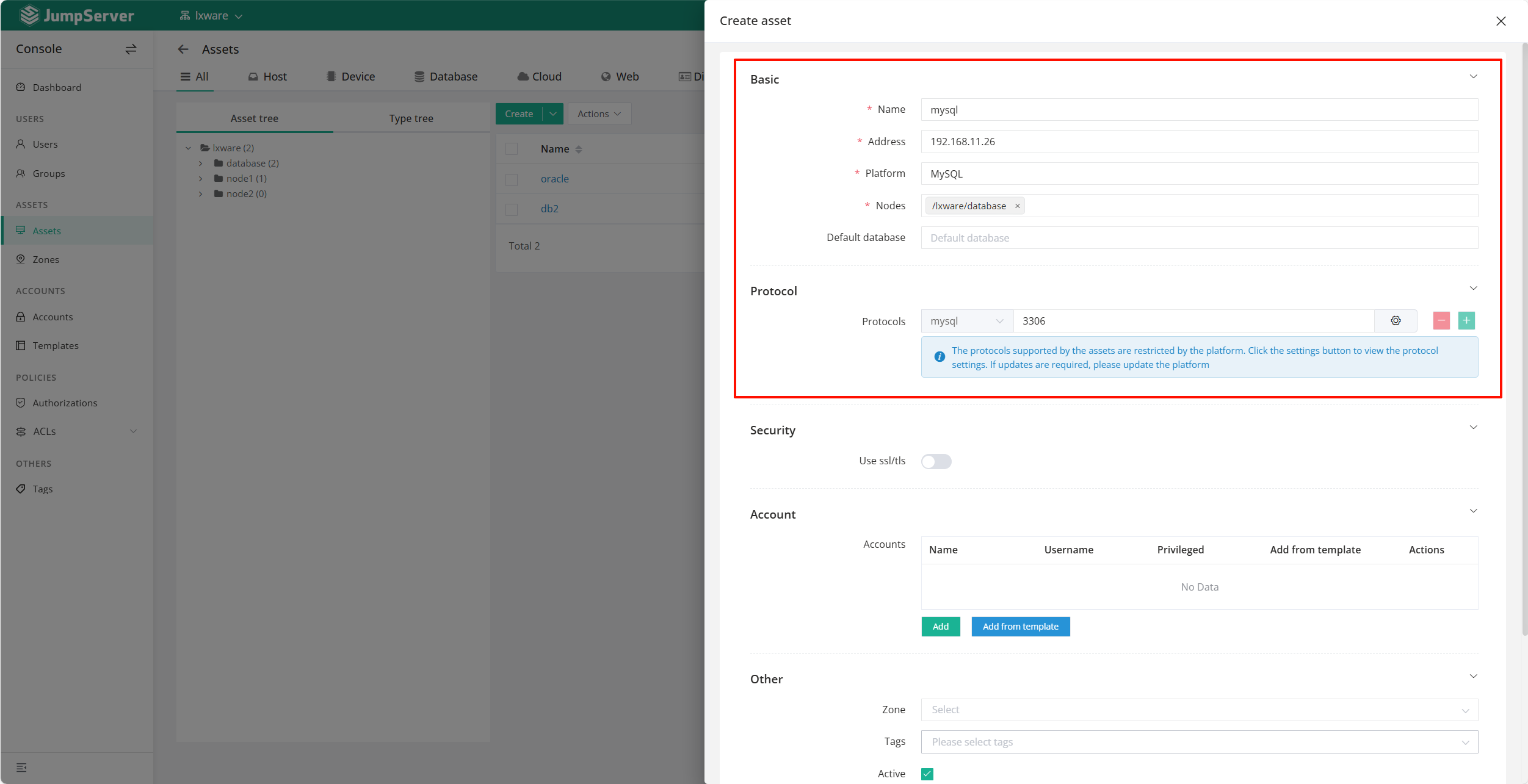Image resolution: width=1528 pixels, height=784 pixels.
Task: Remove the mysql protocol with minus button
Action: click(x=1441, y=321)
